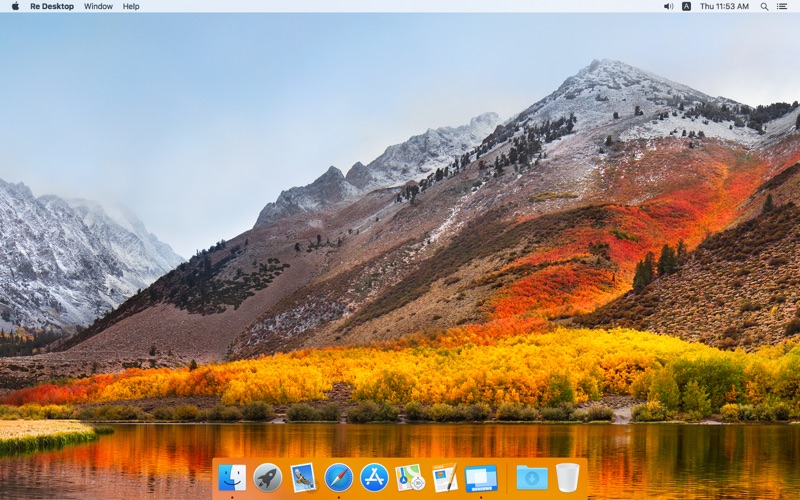The width and height of the screenshot is (800, 500).
Task: Open Spotlight search magnifier icon
Action: click(764, 6)
